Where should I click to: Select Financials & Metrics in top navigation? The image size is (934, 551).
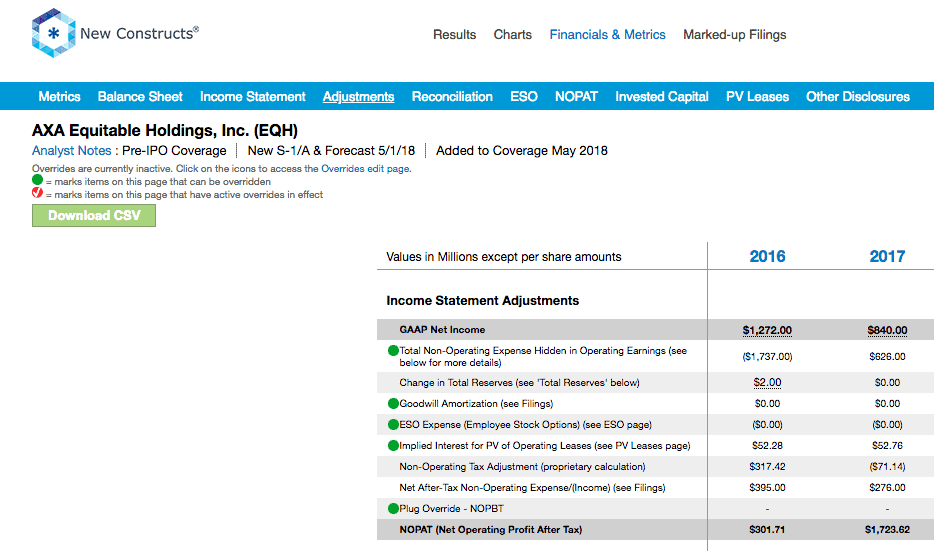607,35
